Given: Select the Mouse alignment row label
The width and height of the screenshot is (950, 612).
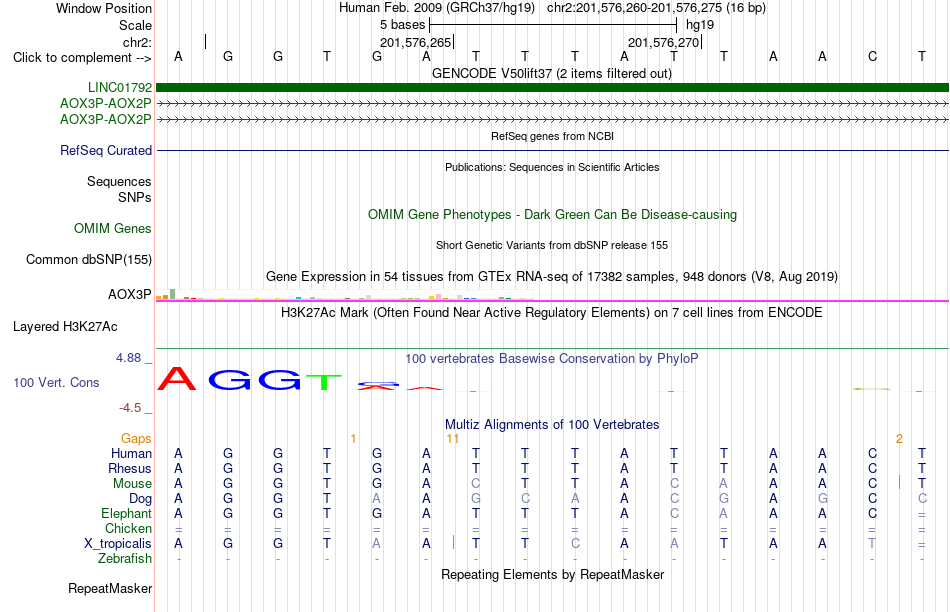Looking at the screenshot, I should [x=132, y=484].
